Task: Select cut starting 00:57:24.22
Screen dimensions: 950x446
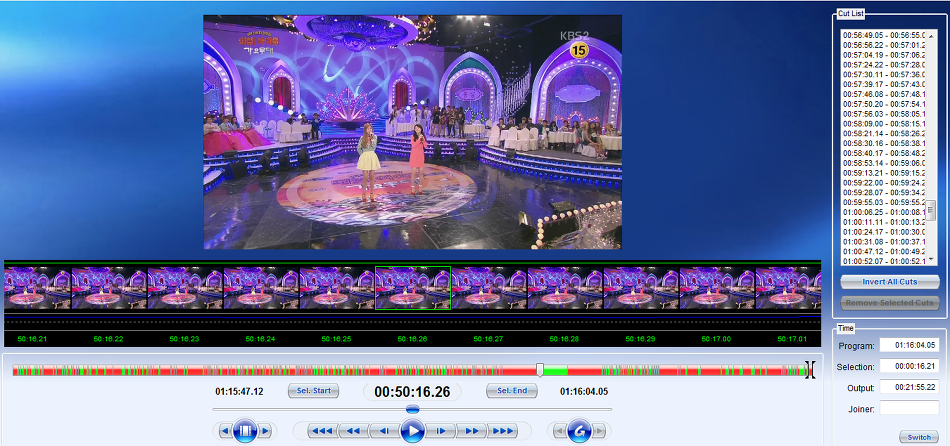Action: point(883,64)
